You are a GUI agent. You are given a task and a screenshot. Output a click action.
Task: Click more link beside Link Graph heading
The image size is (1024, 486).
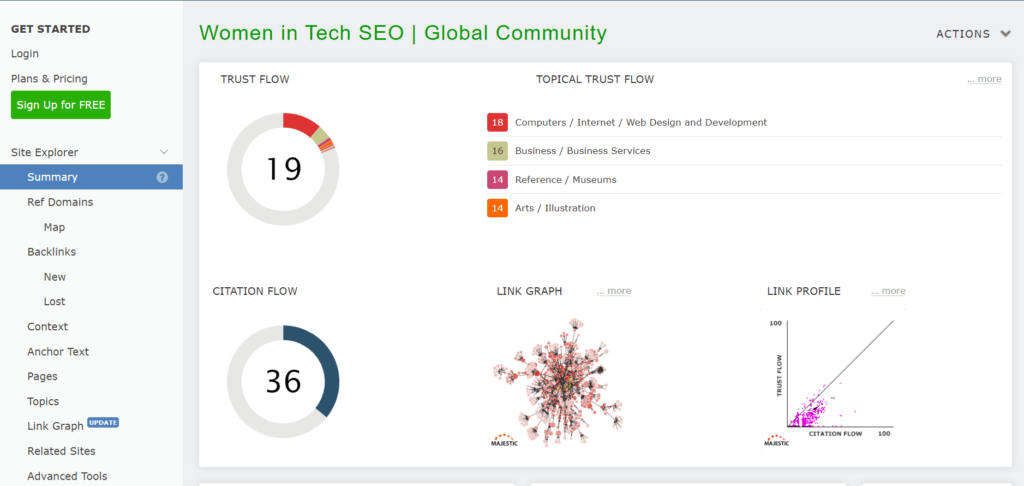614,291
